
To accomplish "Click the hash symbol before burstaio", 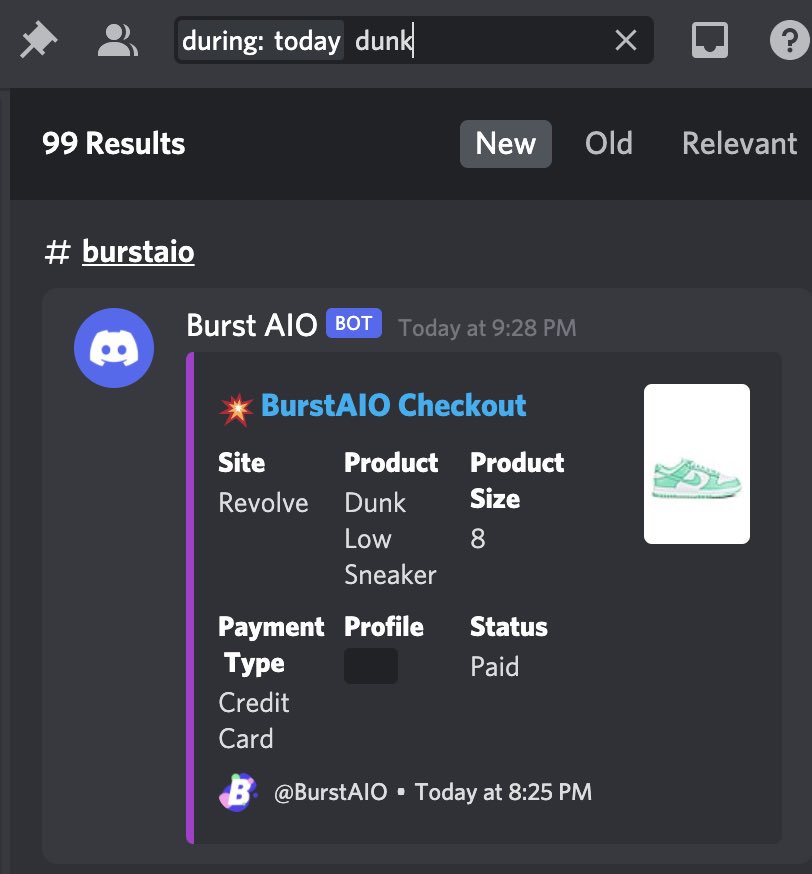I will pos(57,252).
